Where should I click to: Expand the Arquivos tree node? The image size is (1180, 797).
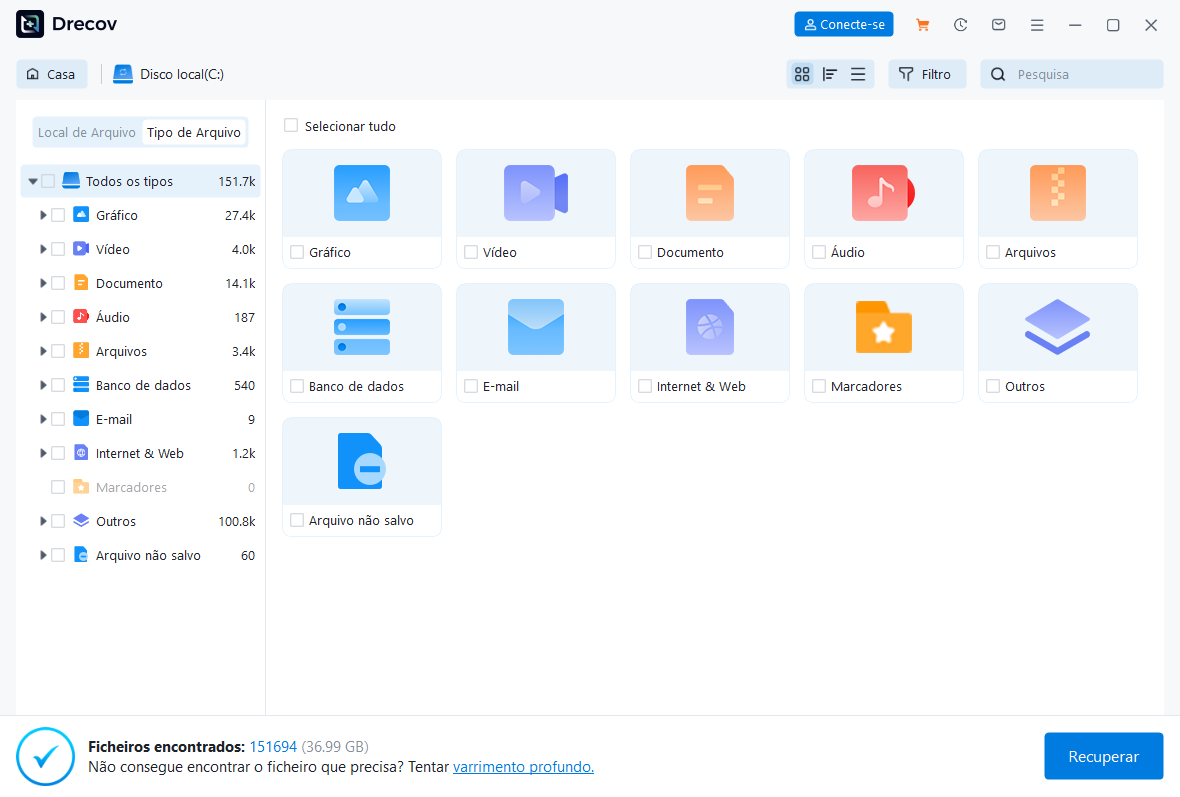[43, 351]
